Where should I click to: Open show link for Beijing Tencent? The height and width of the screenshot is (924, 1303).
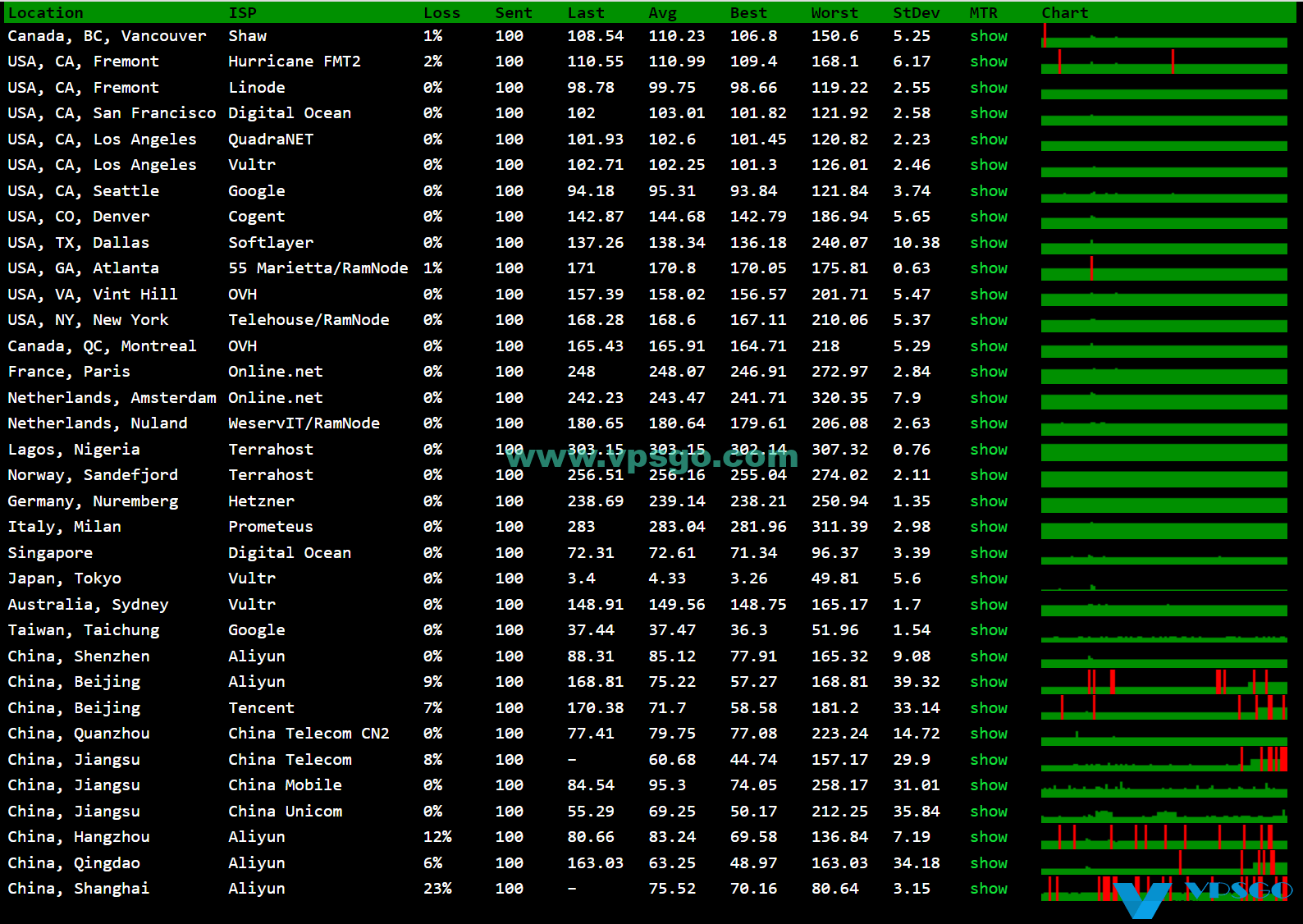pos(989,708)
